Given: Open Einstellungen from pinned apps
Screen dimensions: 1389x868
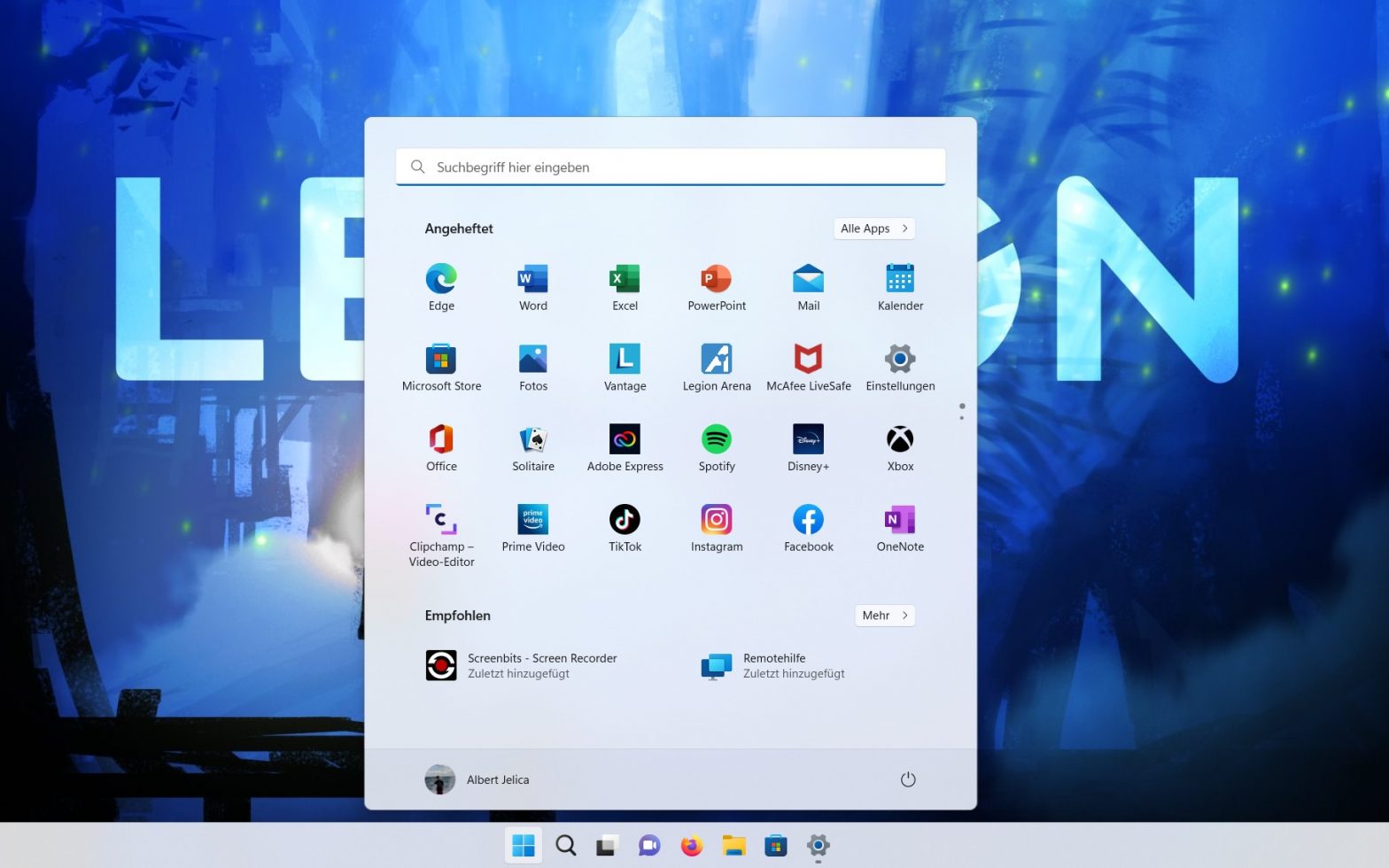Looking at the screenshot, I should click(x=900, y=368).
